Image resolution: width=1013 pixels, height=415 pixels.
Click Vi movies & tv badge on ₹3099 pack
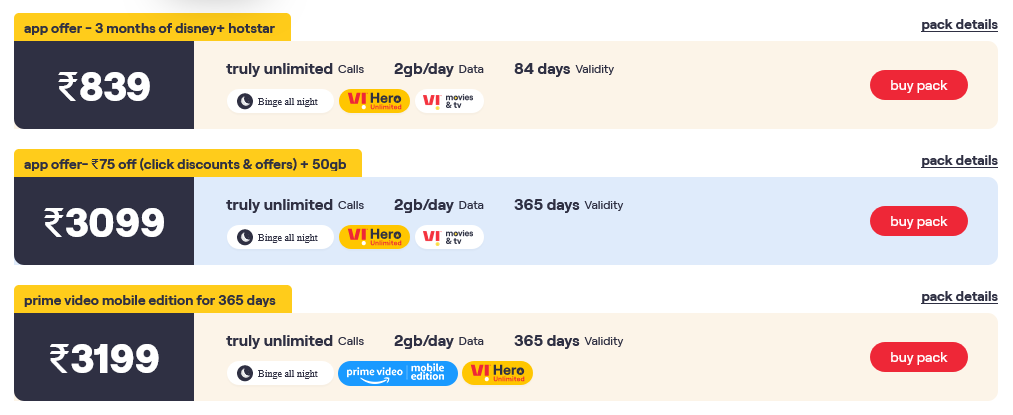[x=449, y=237]
